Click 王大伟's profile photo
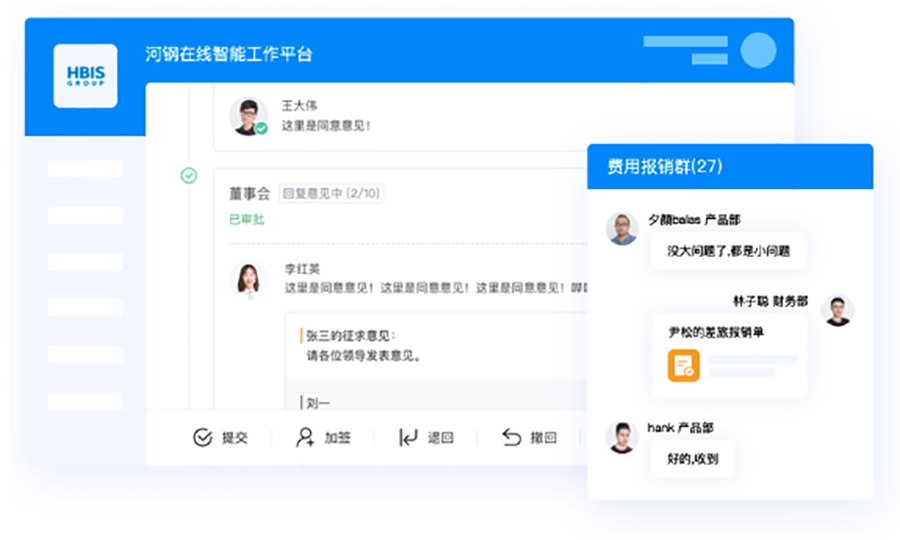The height and width of the screenshot is (540, 900). tap(249, 116)
